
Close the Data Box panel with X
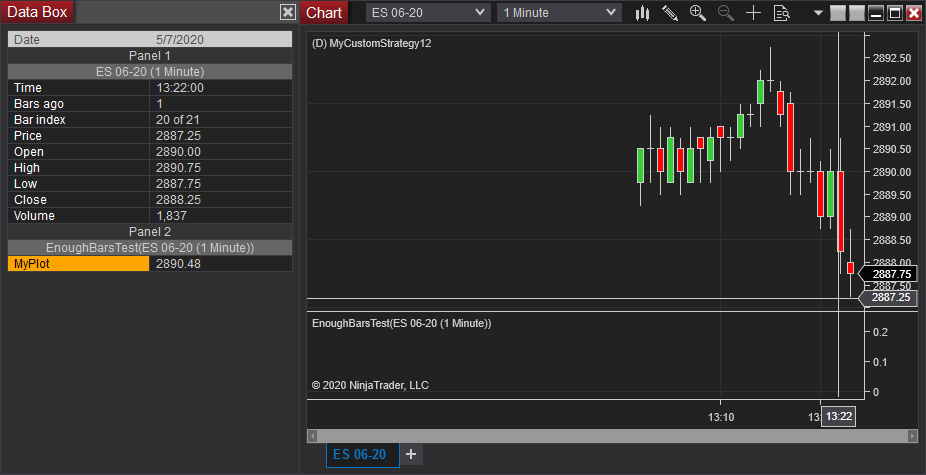[x=288, y=12]
